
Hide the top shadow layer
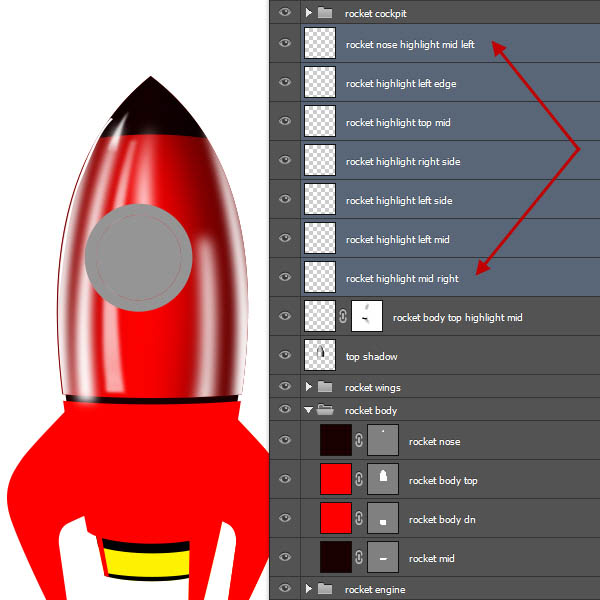click(285, 355)
